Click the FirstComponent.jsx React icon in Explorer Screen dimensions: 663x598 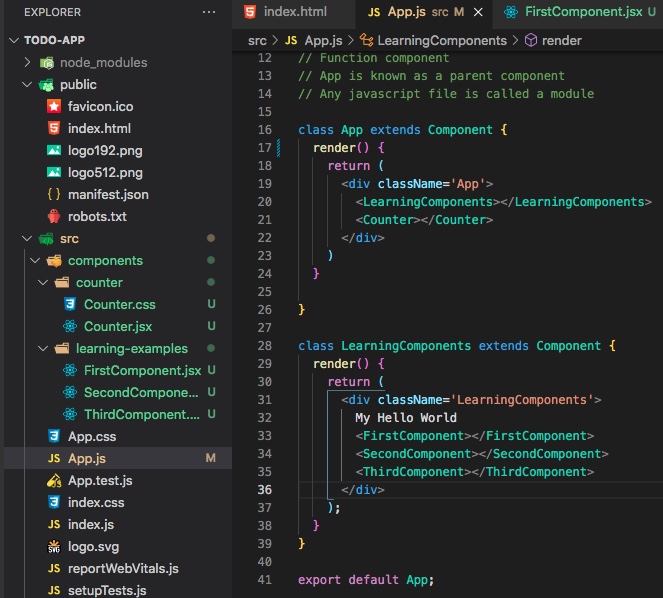[x=70, y=370]
